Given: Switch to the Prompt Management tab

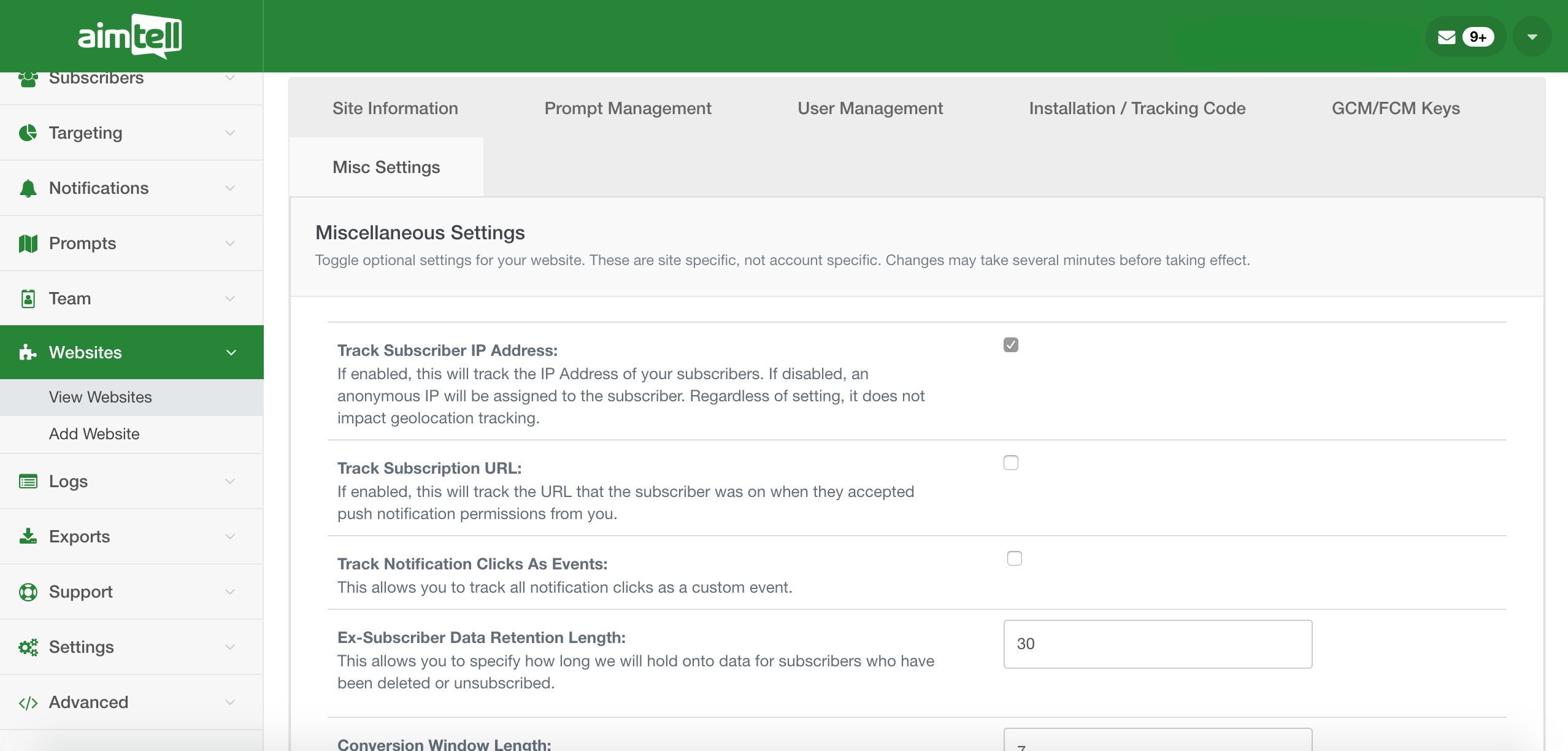Looking at the screenshot, I should [627, 108].
